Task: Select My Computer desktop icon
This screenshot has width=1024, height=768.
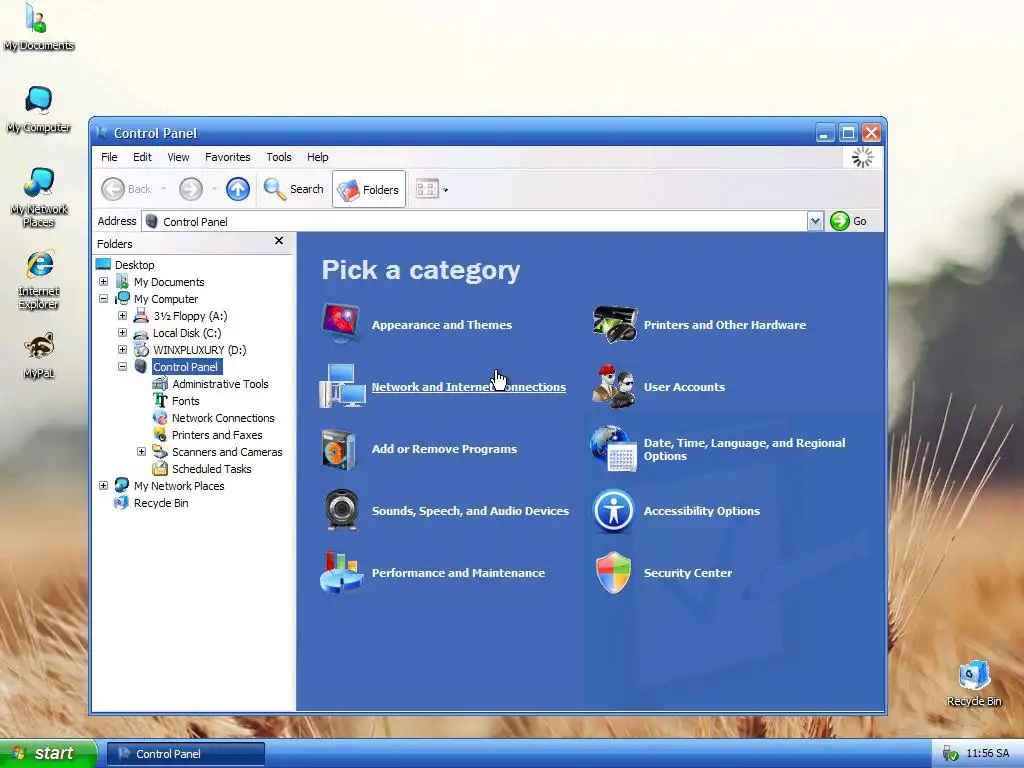Action: (39, 109)
